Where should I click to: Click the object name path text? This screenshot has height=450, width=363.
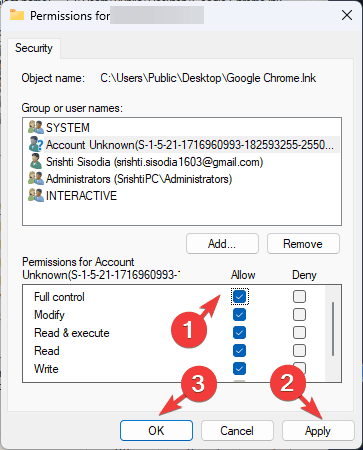208,78
